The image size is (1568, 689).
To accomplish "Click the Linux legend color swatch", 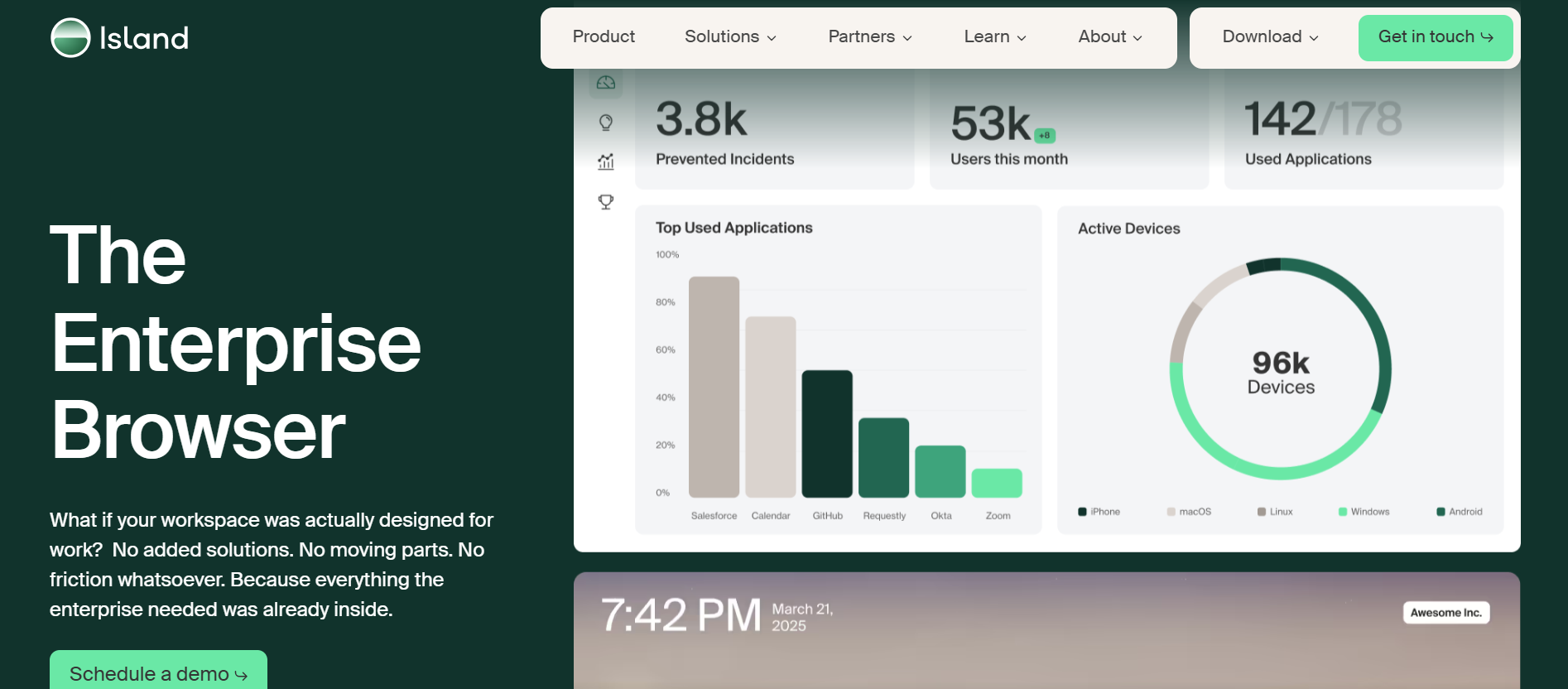I will 1262,512.
